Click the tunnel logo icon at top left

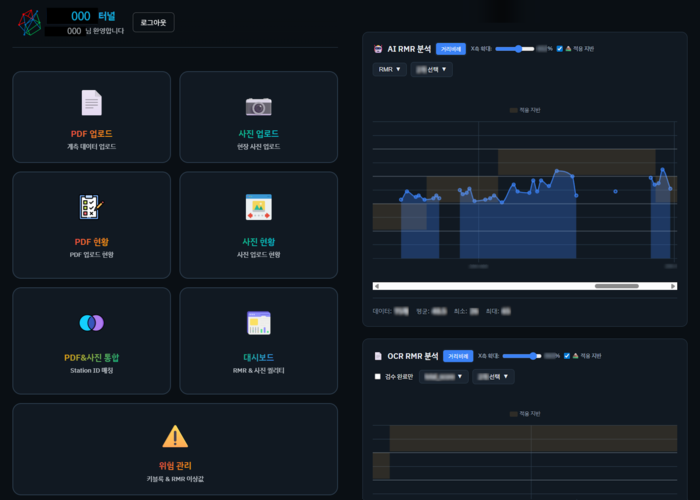(31, 22)
